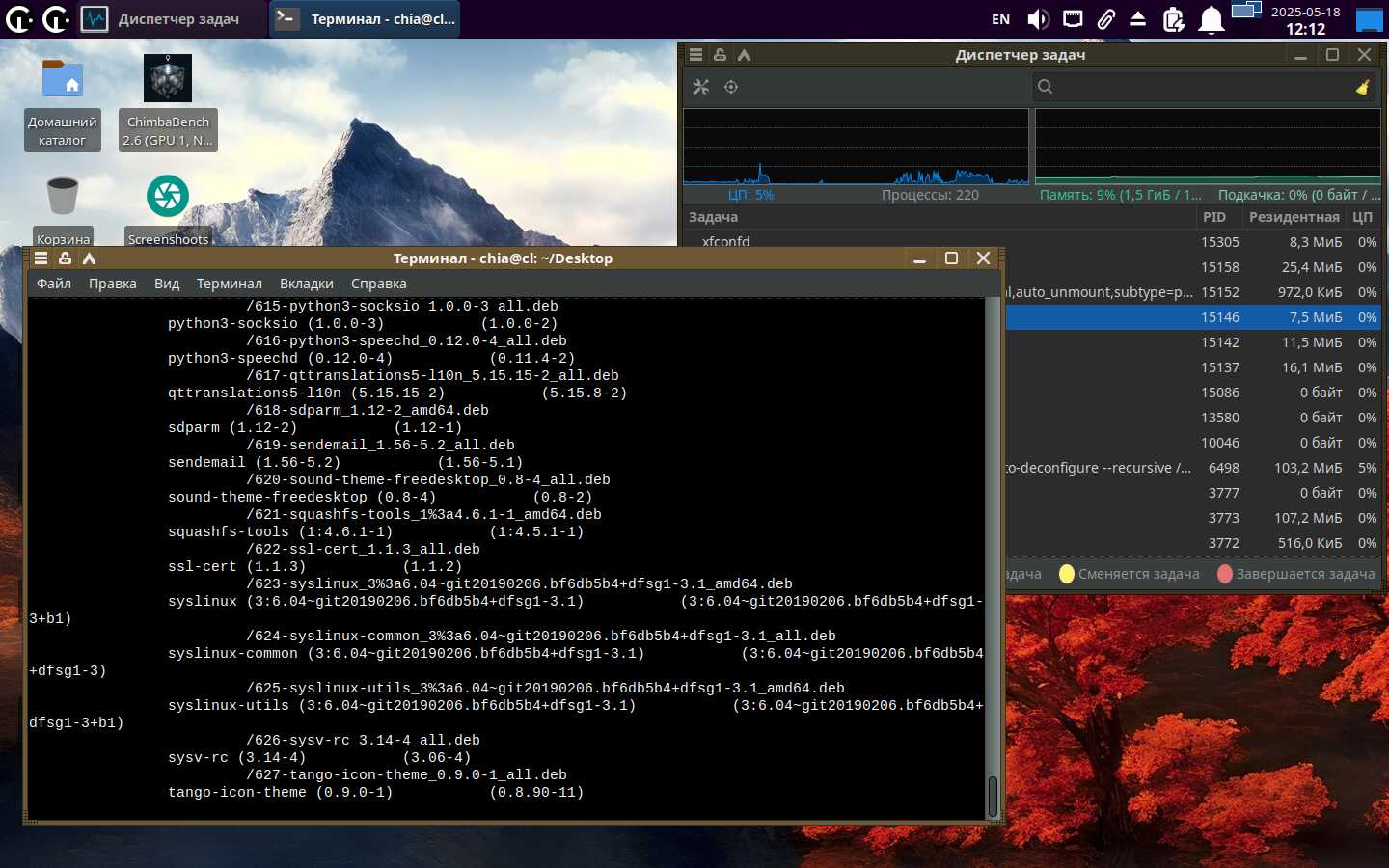Open the Правка menu in Terminal

pyautogui.click(x=113, y=284)
